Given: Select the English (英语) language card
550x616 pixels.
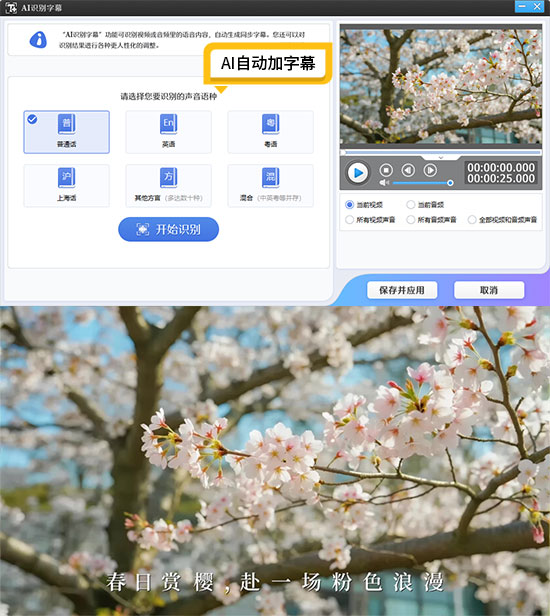Looking at the screenshot, I should point(169,132).
